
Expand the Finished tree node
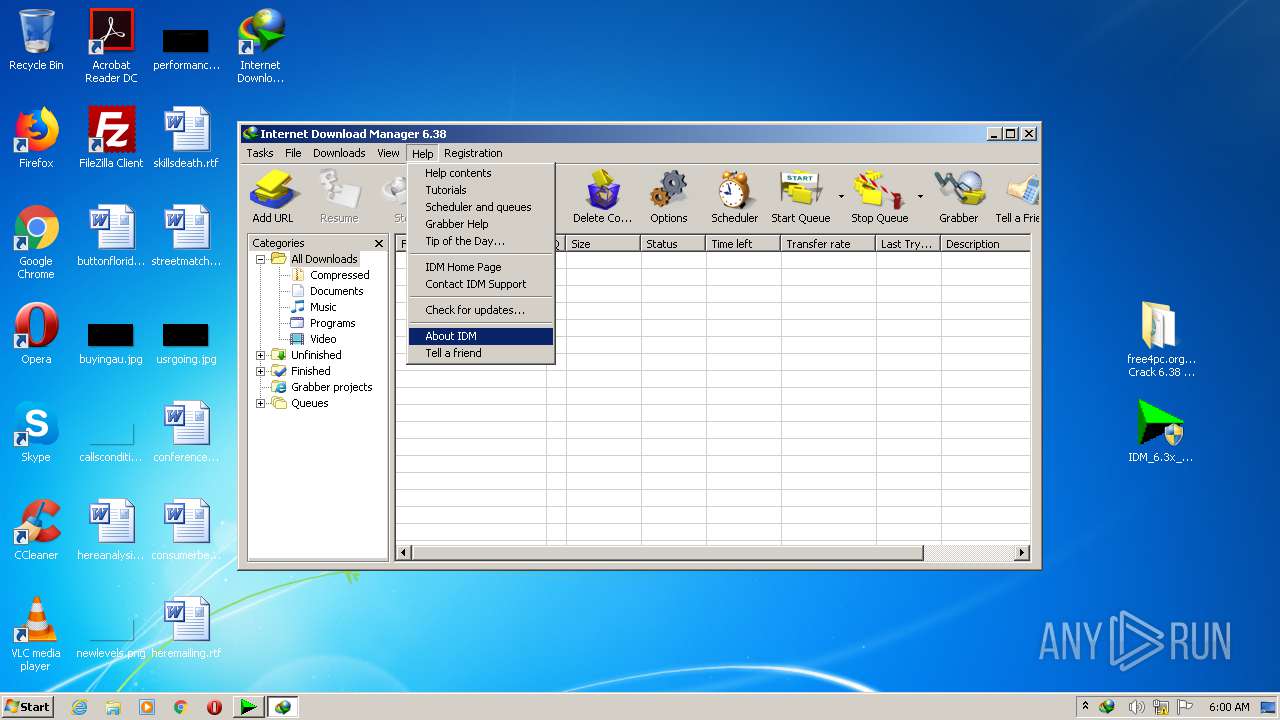coord(261,371)
